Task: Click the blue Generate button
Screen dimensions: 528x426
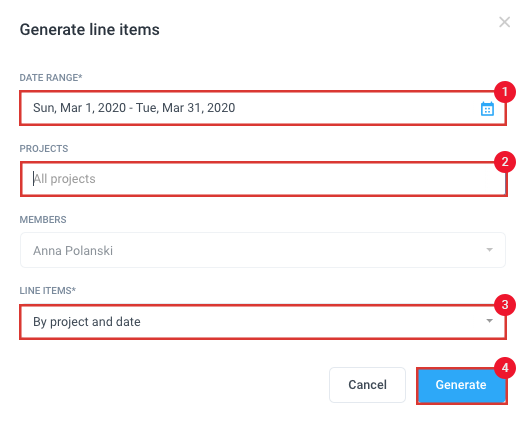Action: coord(461,385)
